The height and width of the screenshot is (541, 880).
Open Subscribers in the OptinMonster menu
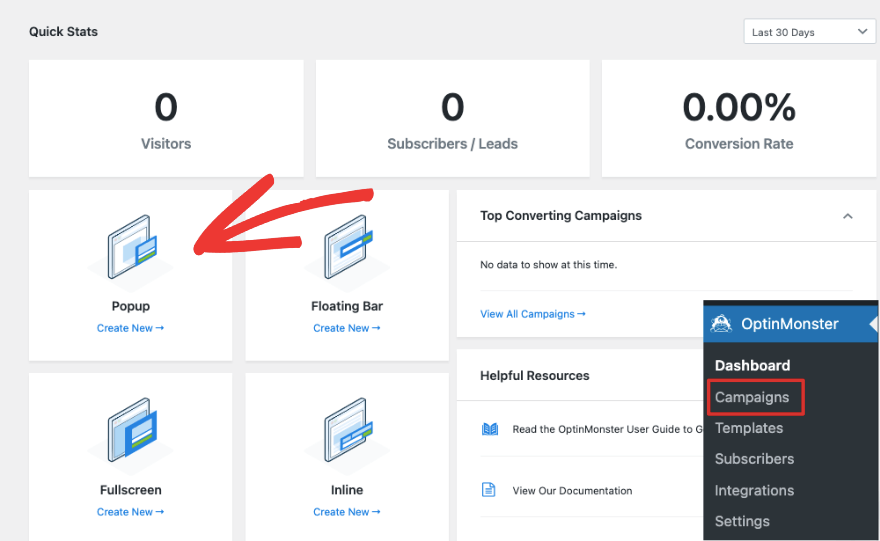(754, 459)
